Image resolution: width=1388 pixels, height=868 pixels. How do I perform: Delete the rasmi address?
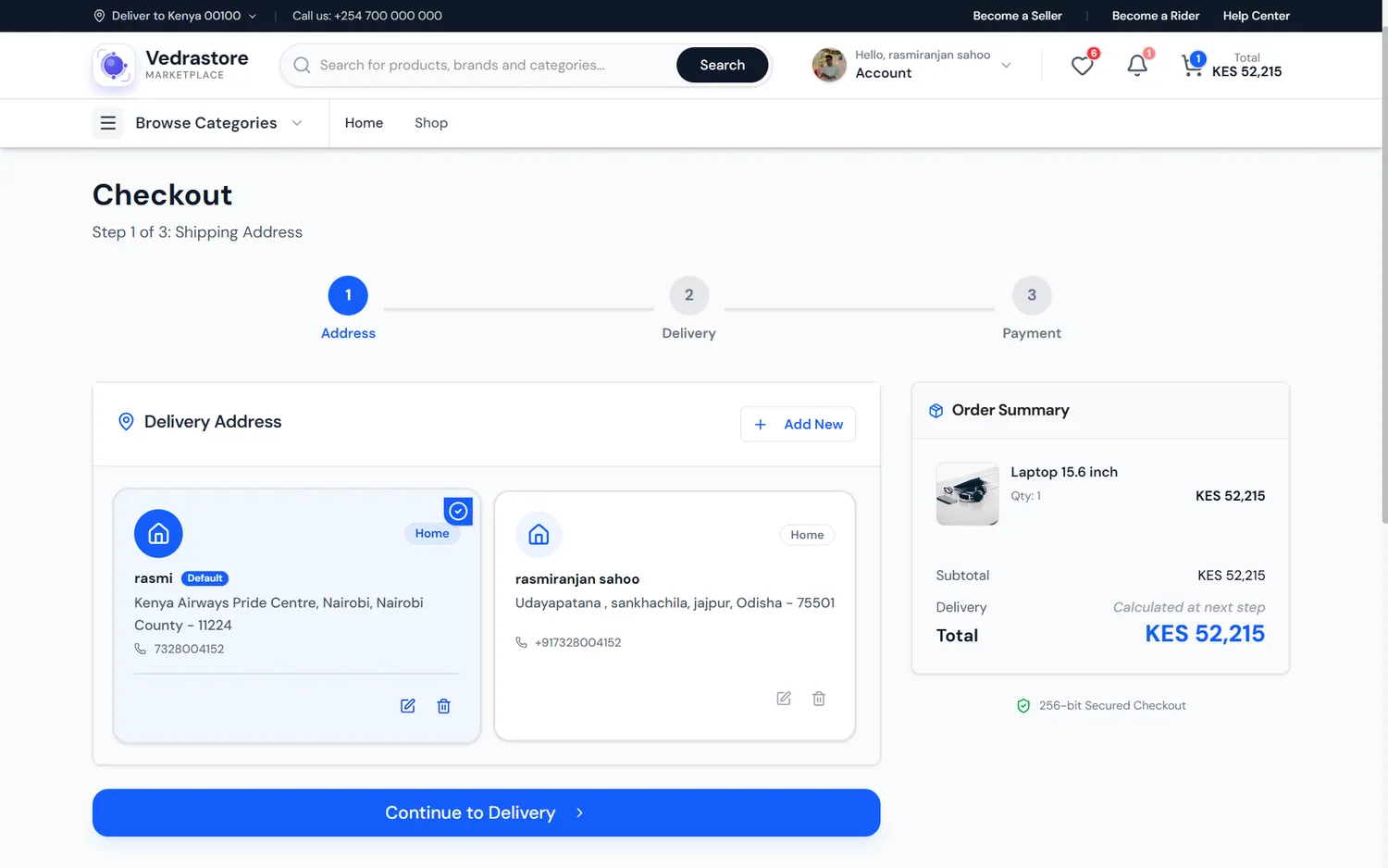click(444, 706)
